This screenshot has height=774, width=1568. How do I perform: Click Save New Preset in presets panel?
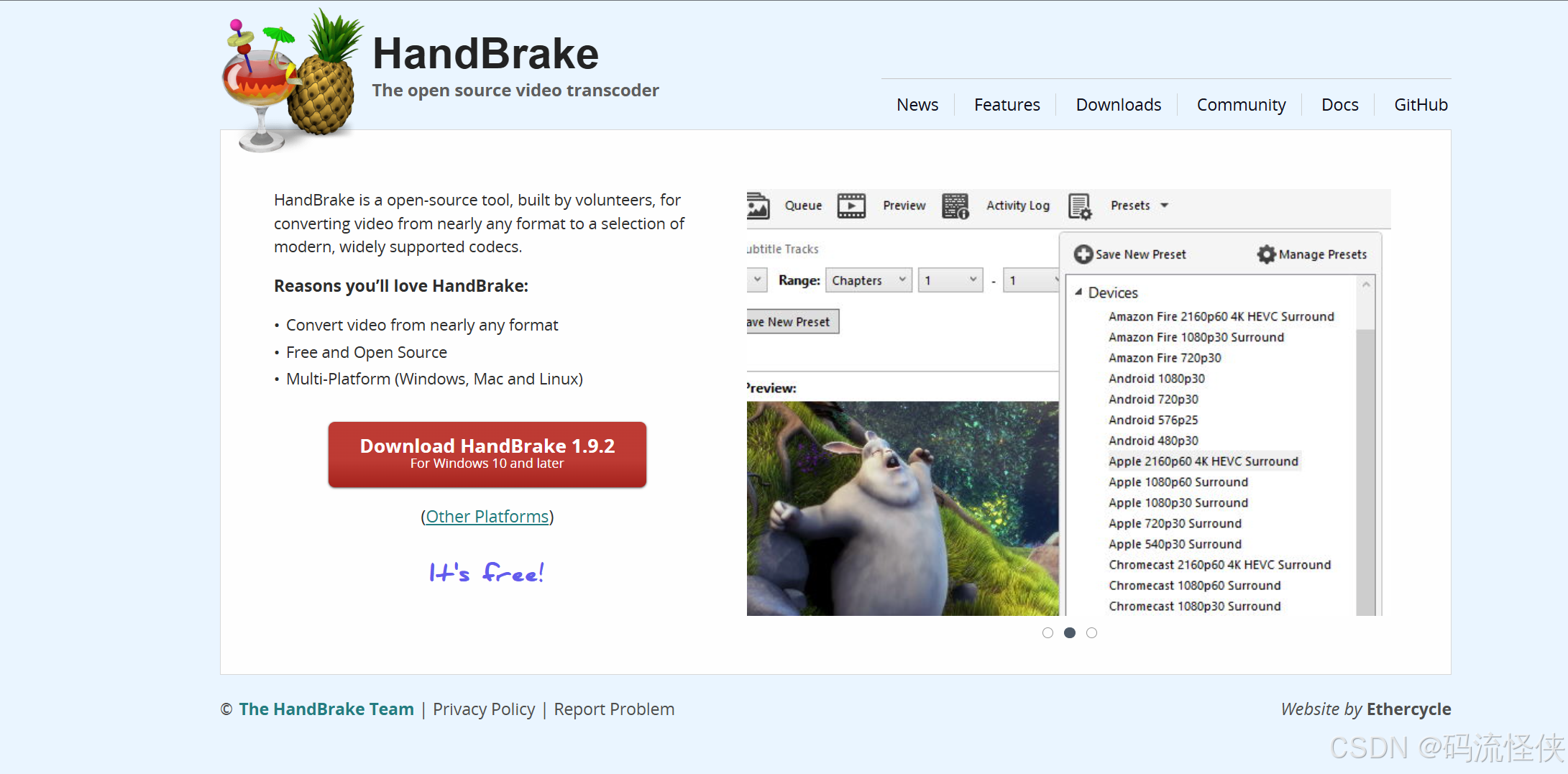[1140, 254]
